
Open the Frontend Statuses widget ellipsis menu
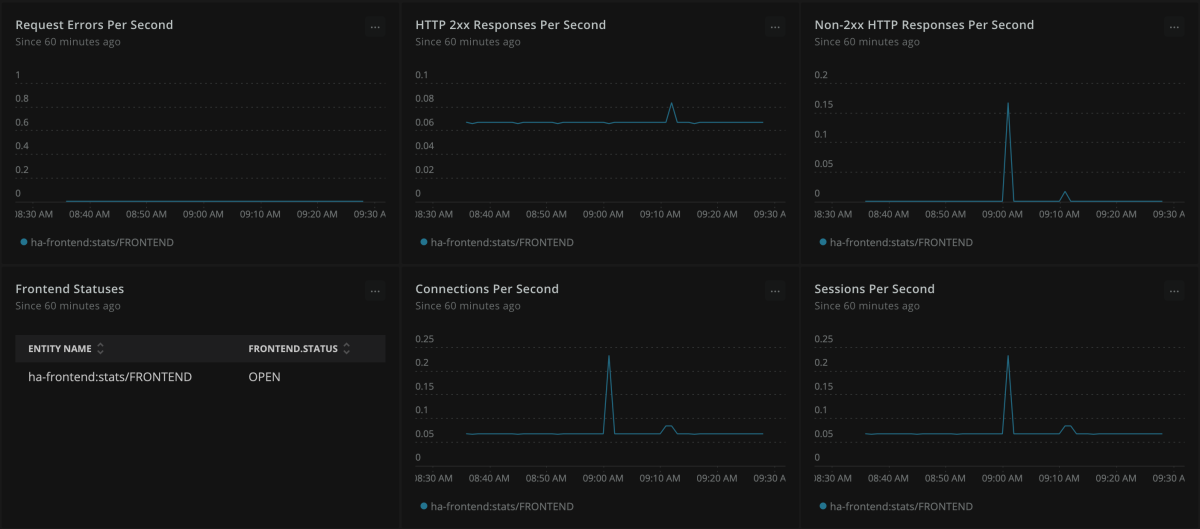click(375, 292)
